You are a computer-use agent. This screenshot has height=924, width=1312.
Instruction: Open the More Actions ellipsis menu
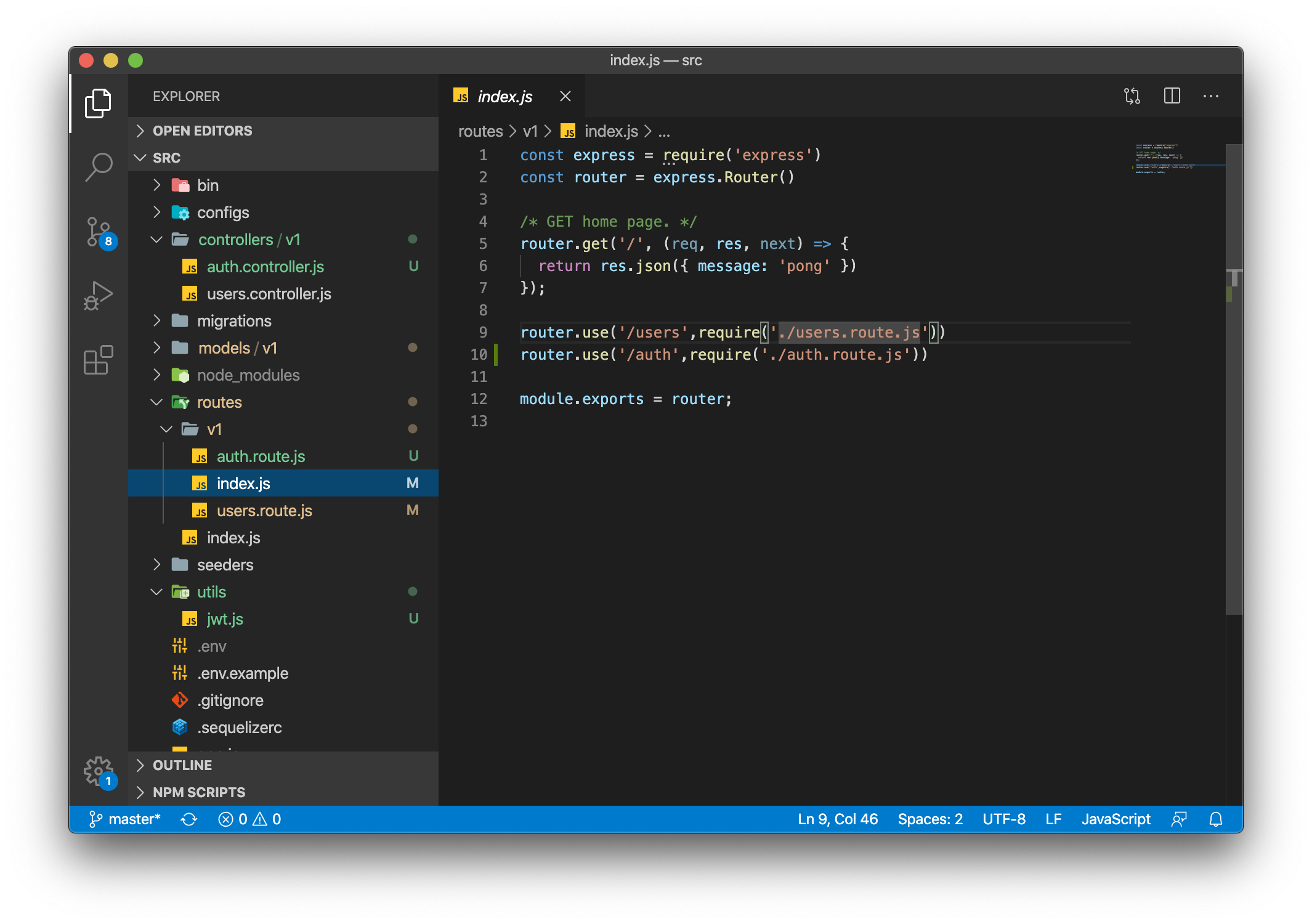pos(1210,96)
